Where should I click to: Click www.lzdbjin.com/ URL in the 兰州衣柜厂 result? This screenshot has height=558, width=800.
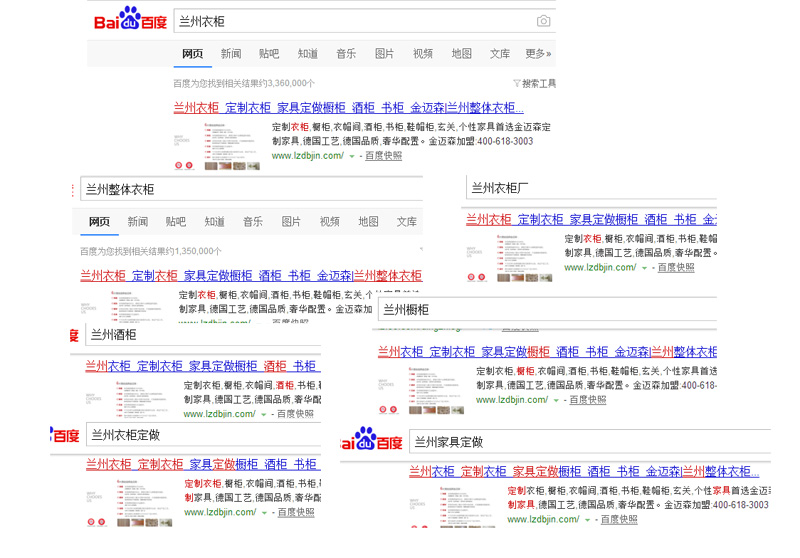tap(600, 267)
